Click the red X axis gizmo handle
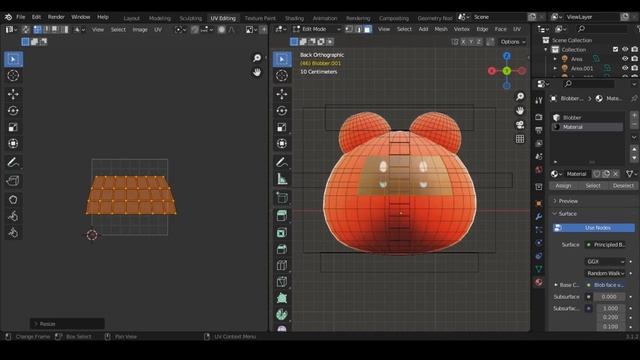 click(491, 71)
